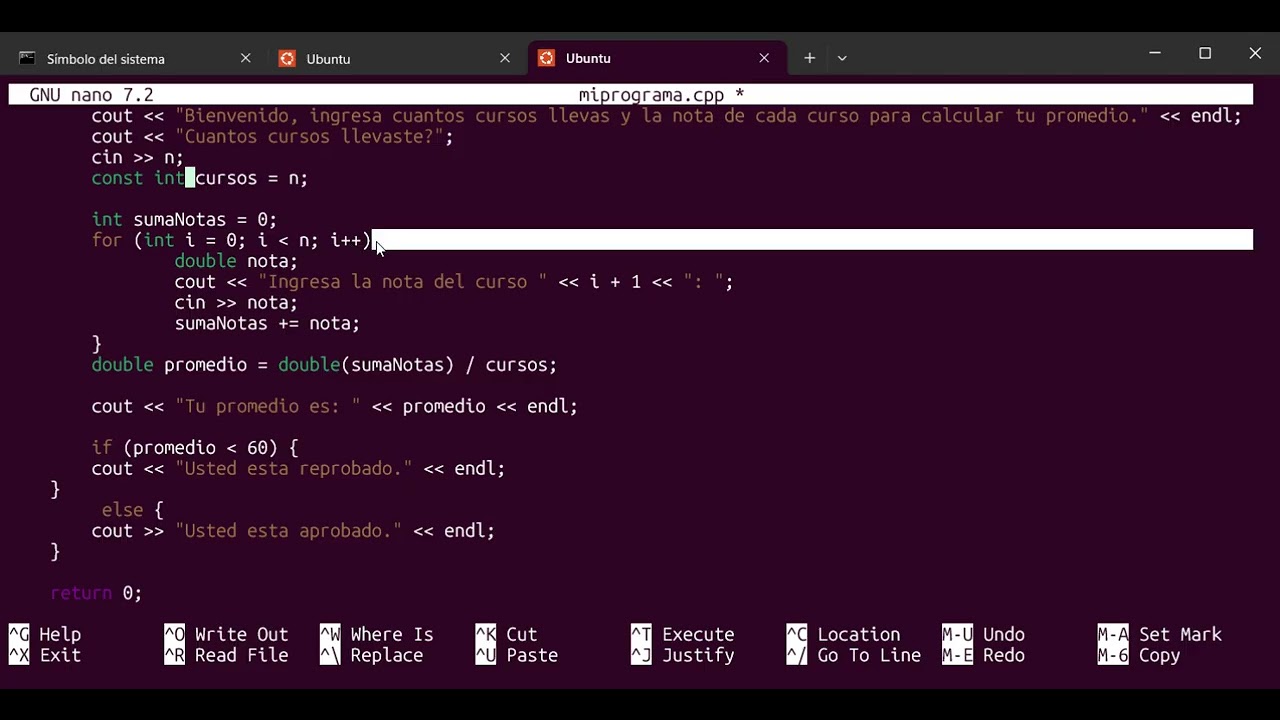Click the 'Cuantos cursos llevaste?' string

[x=309, y=136]
